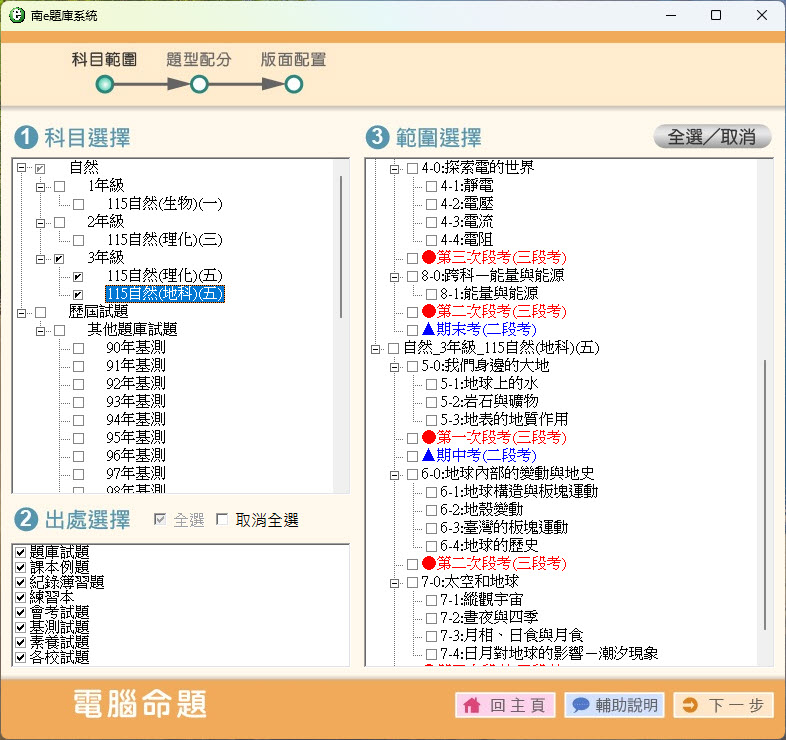Click the 範圍選擇 tree vertical scrollbar

(x=765, y=494)
